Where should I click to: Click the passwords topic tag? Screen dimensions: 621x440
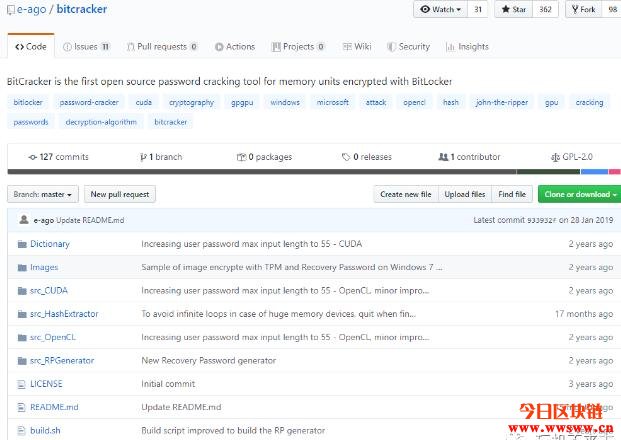click(31, 122)
